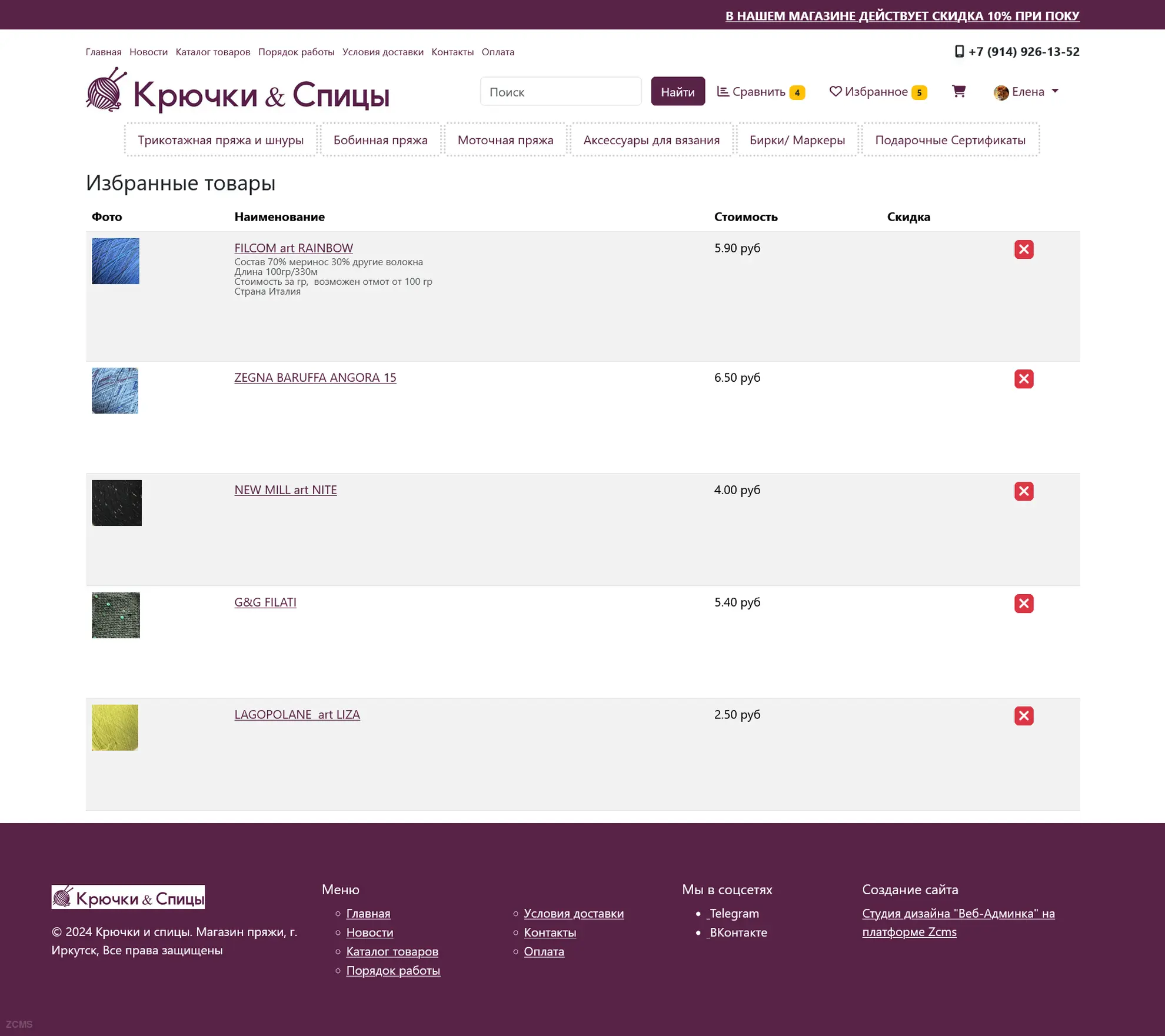Image resolution: width=1165 pixels, height=1036 pixels.
Task: Open the _Telegram social link in footer
Action: click(x=732, y=913)
